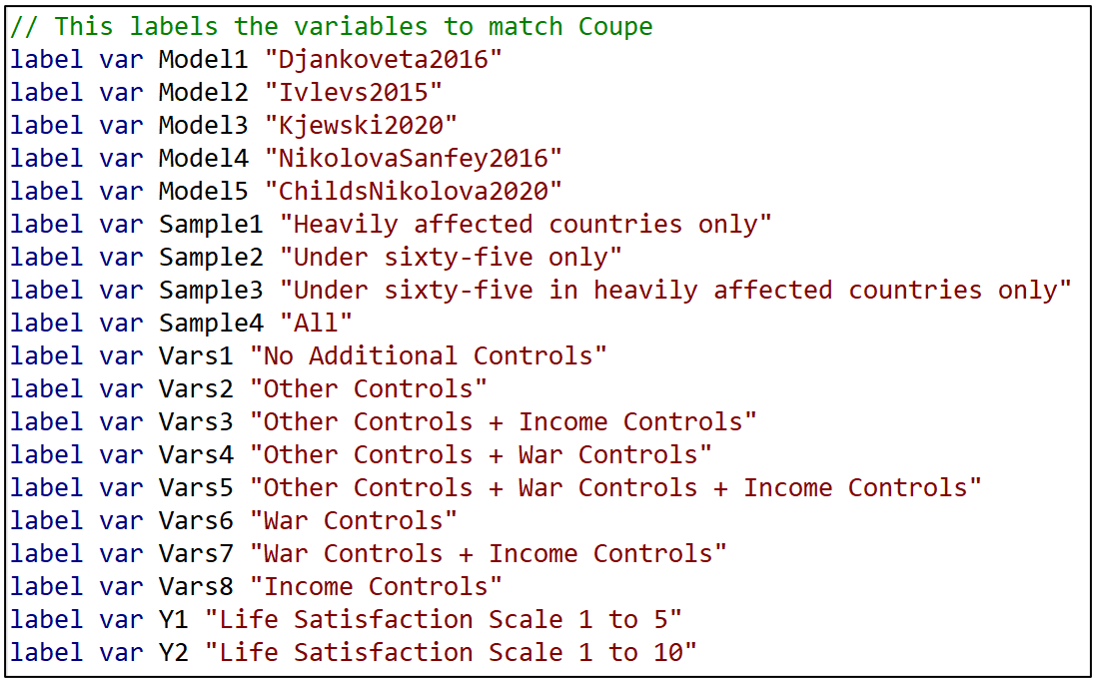Image resolution: width=1094 pixels, height=680 pixels.
Task: Click "Life Satisfaction Scale 1 to 10" string
Action: [x=450, y=653]
